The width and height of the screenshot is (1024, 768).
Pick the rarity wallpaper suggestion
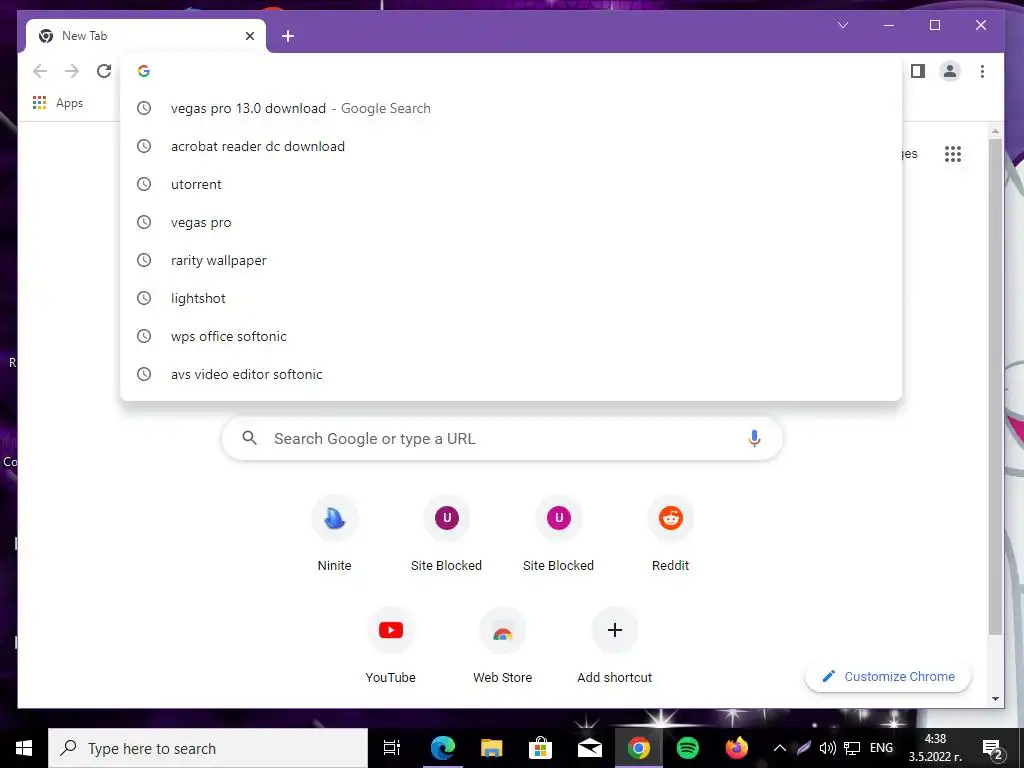coord(511,260)
